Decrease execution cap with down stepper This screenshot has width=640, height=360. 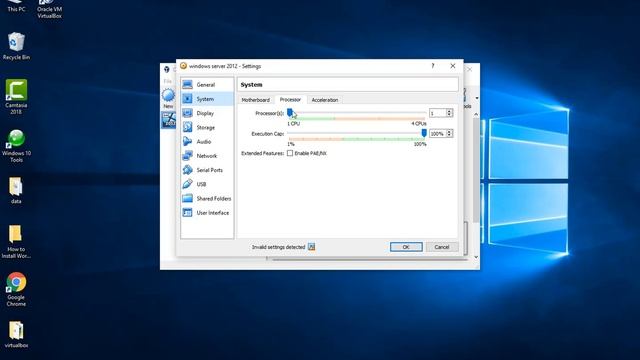coord(449,136)
